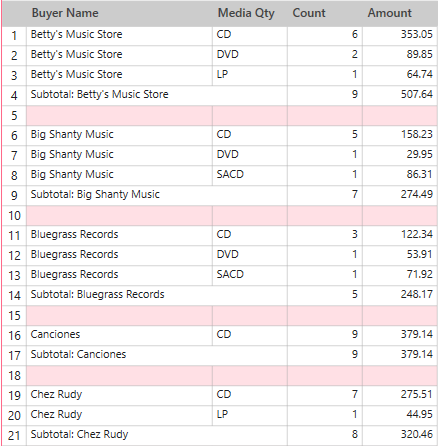Select row header number 5
Screen dimensions: 438x446
[14, 116]
